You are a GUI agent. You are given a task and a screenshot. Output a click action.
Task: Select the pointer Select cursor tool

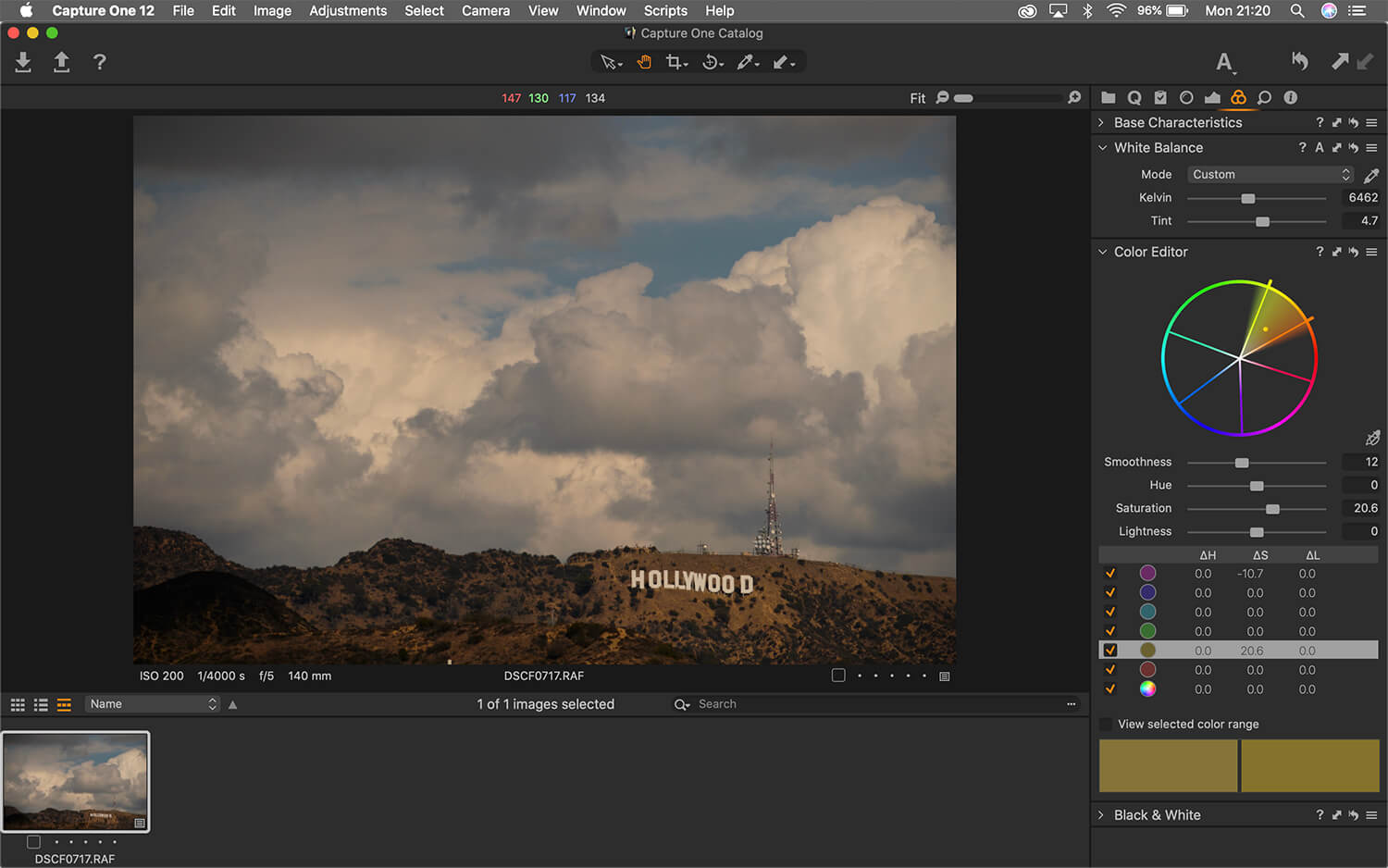pyautogui.click(x=611, y=62)
